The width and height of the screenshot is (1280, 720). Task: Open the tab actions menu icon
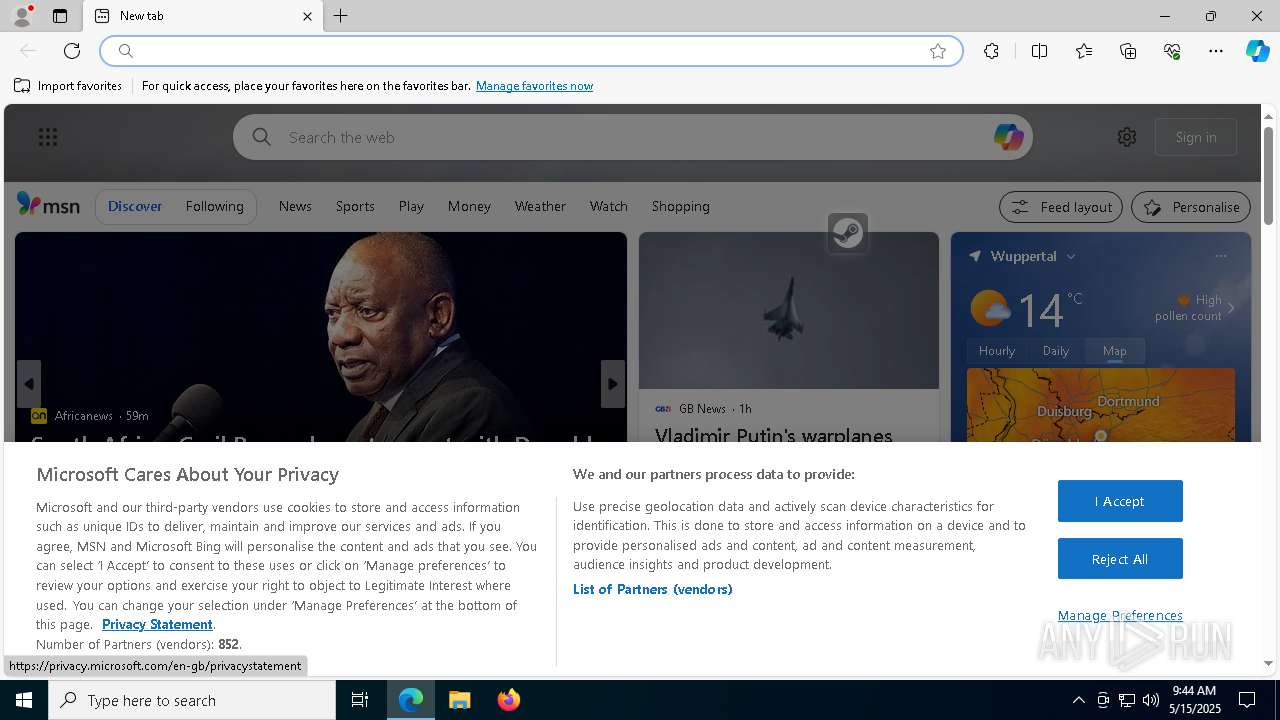coord(60,16)
